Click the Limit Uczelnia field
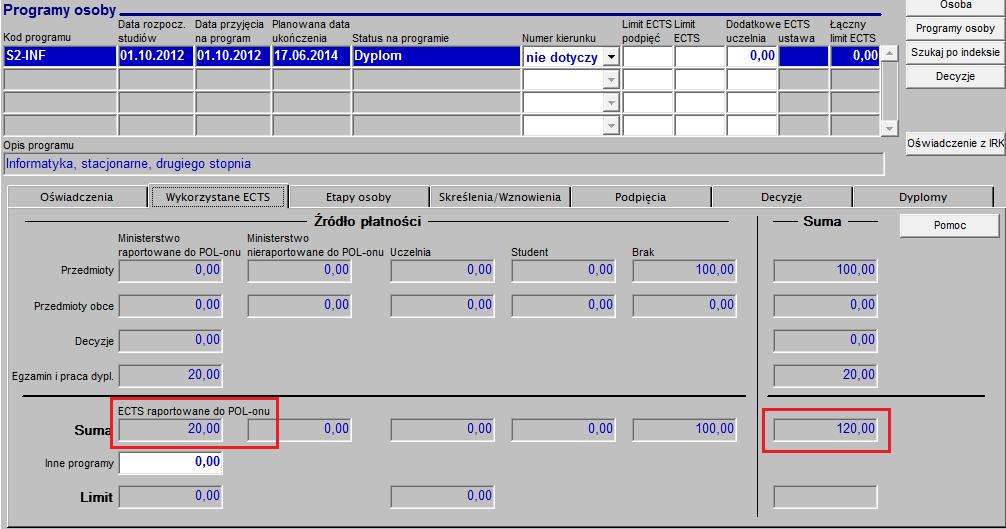This screenshot has width=1006, height=529. pos(442,496)
